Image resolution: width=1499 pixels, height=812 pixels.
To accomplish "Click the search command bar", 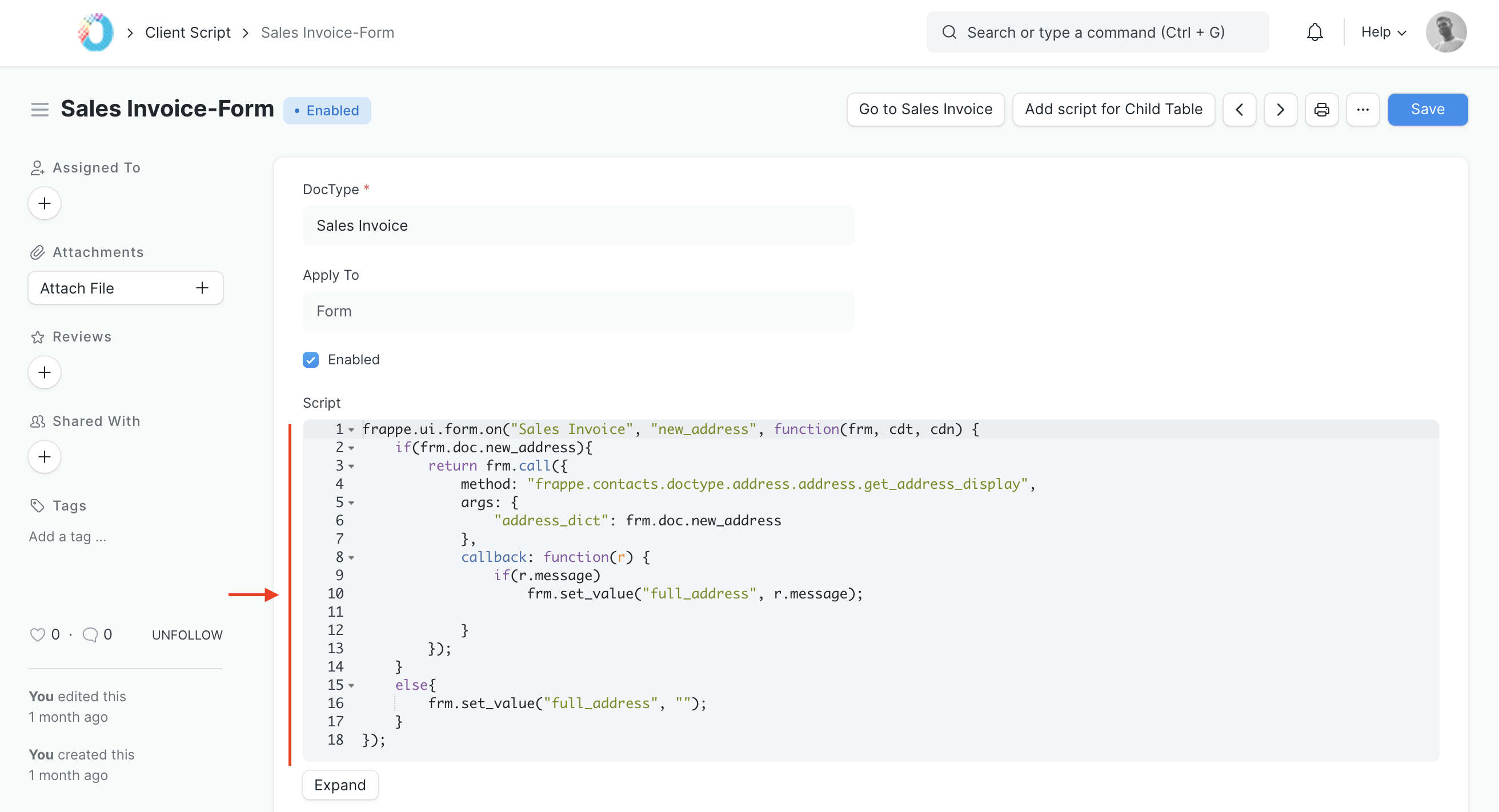I will pos(1096,32).
